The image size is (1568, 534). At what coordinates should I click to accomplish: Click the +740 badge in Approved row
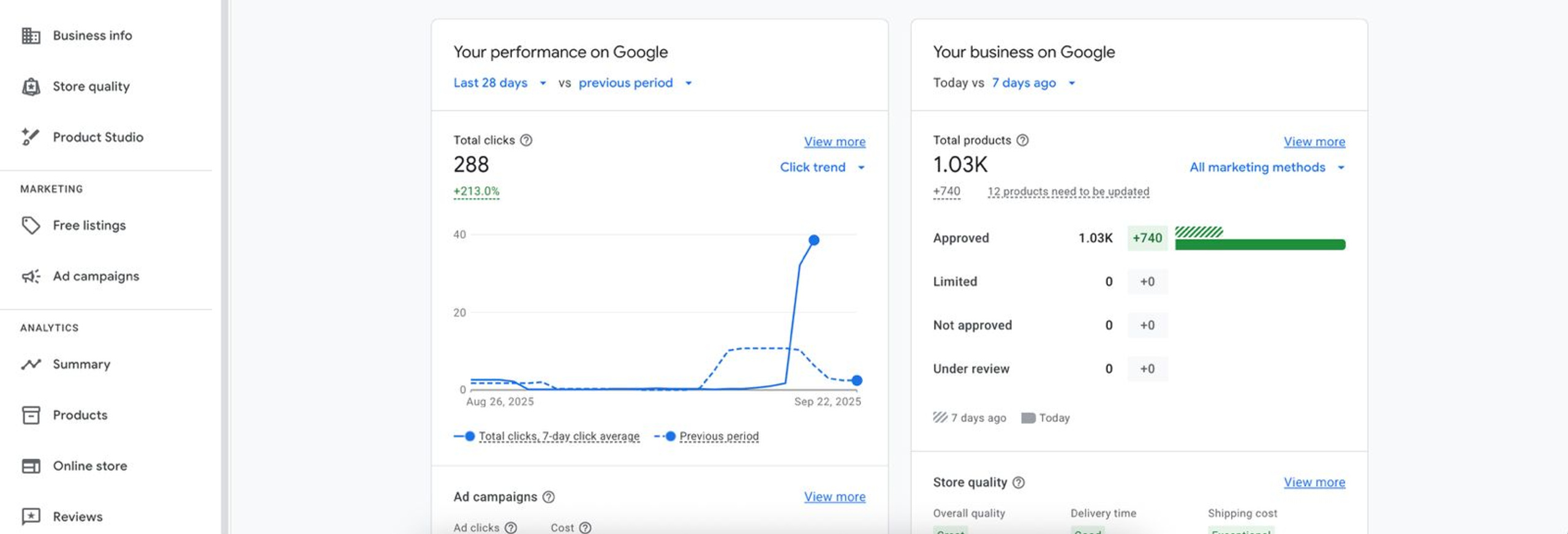(1147, 238)
